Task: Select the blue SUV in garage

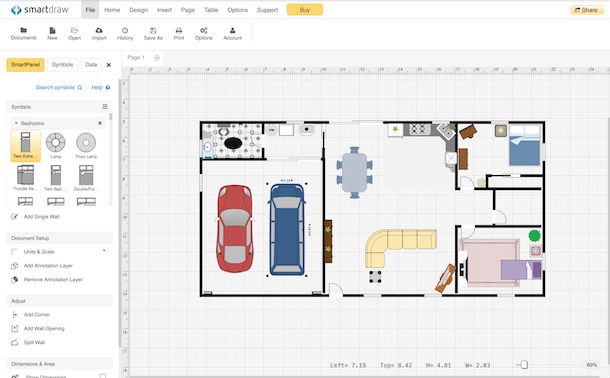Action: [x=287, y=229]
